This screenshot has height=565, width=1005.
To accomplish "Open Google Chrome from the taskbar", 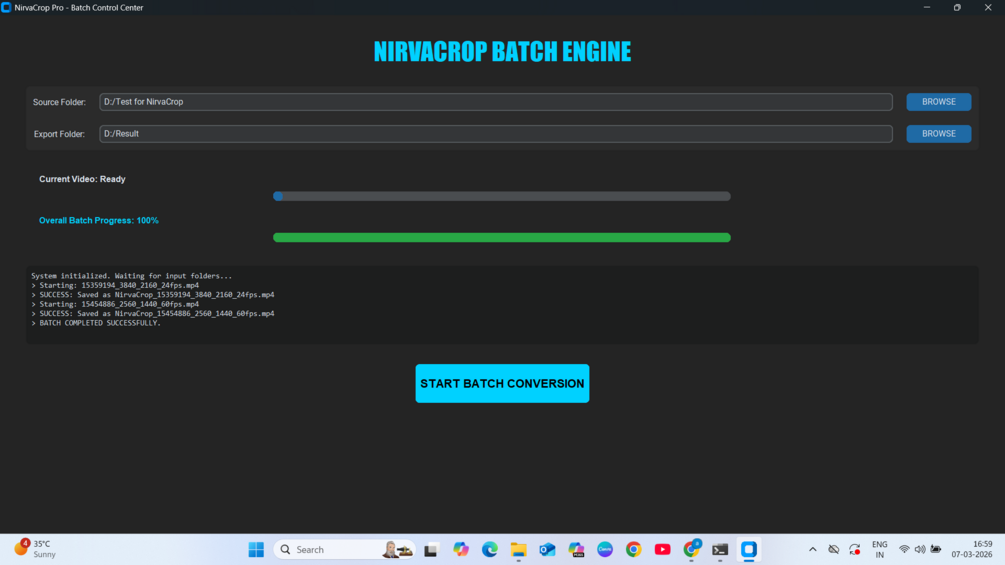I will (x=634, y=550).
